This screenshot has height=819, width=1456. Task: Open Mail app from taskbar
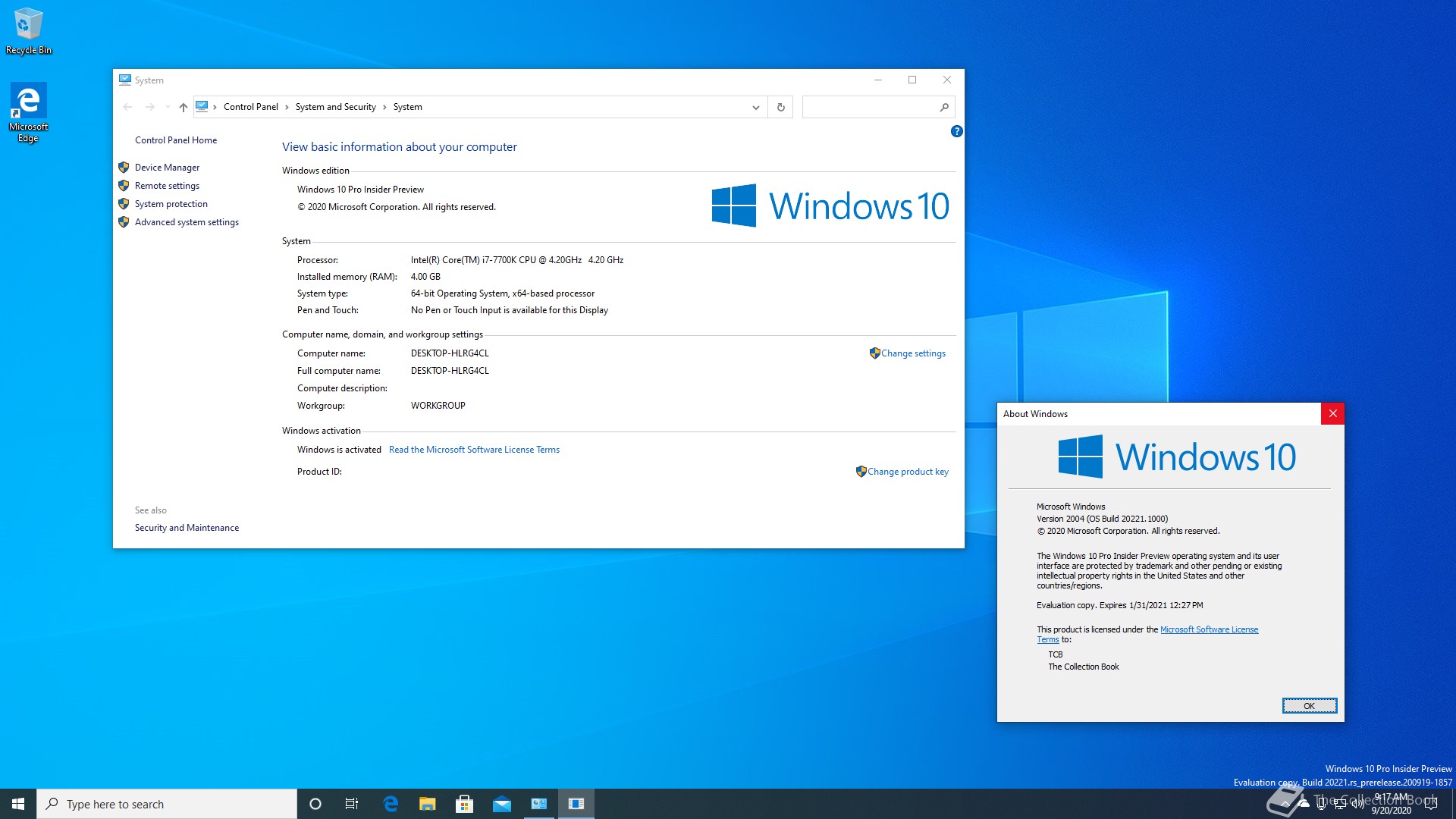click(502, 804)
